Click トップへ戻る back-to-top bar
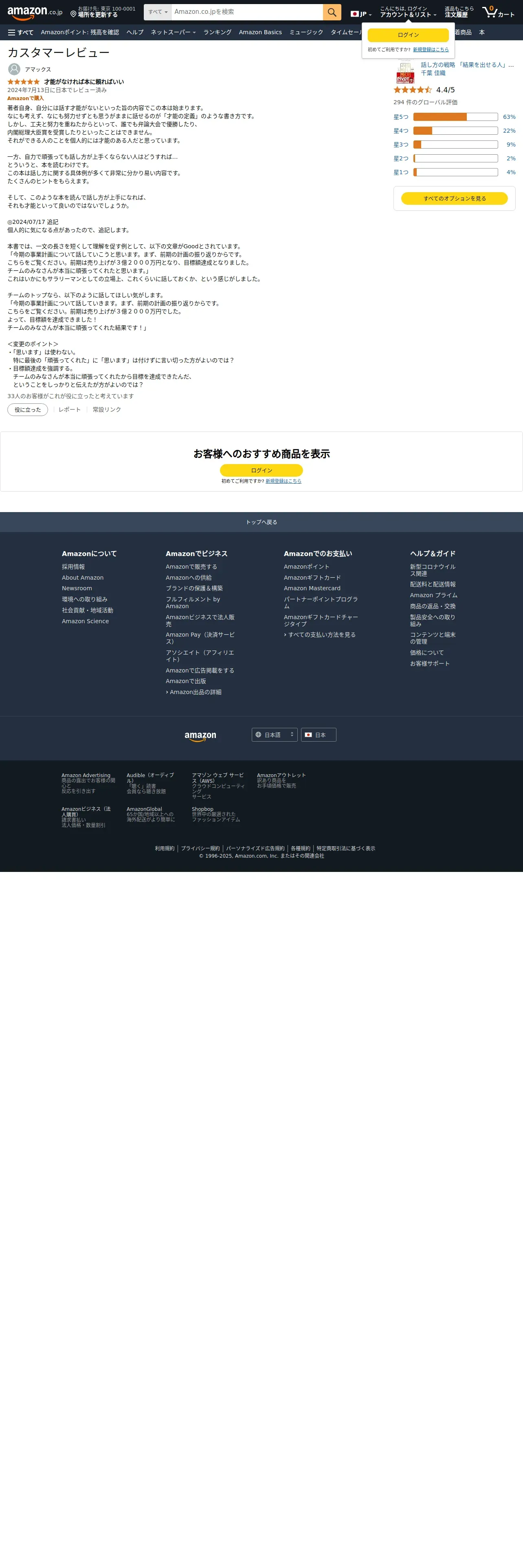Screen dimensions: 523x1568 click(261, 522)
